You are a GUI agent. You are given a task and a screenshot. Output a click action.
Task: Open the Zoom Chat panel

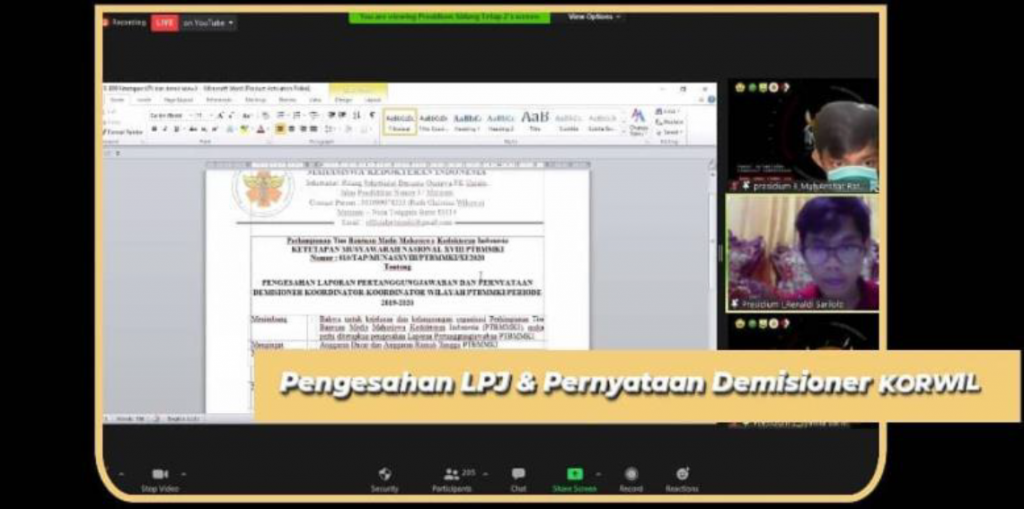(x=519, y=479)
